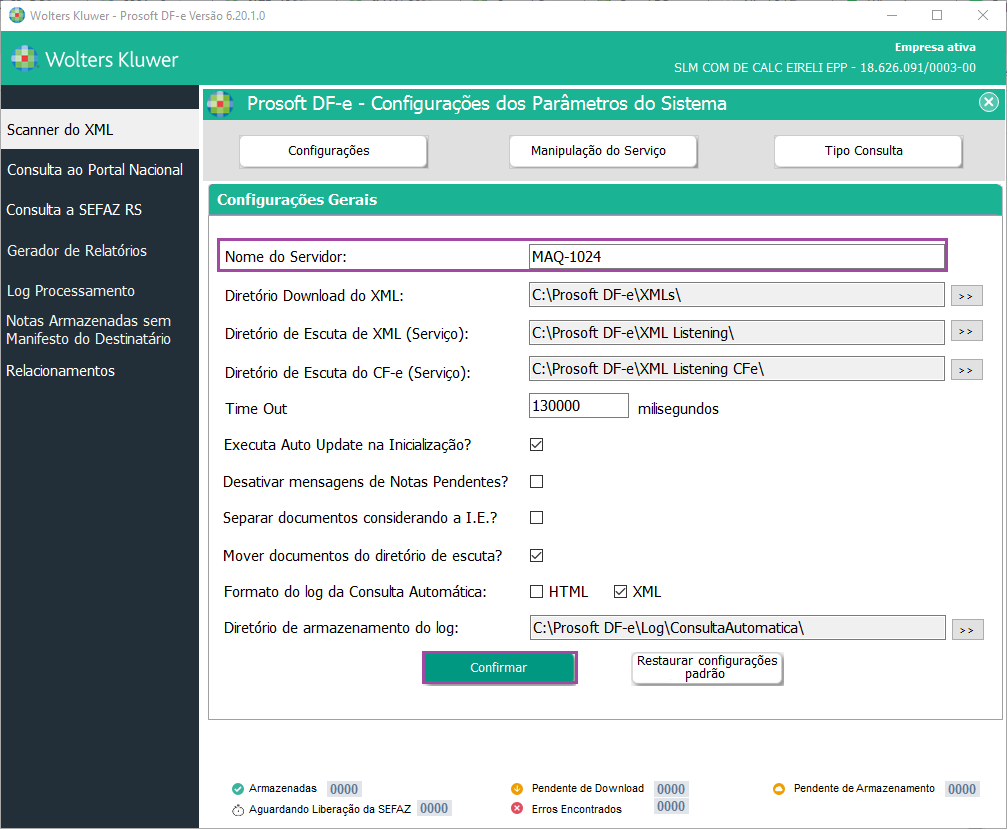Click the Prosoft DF-e panel title icon
This screenshot has width=1008, height=830.
[x=220, y=104]
